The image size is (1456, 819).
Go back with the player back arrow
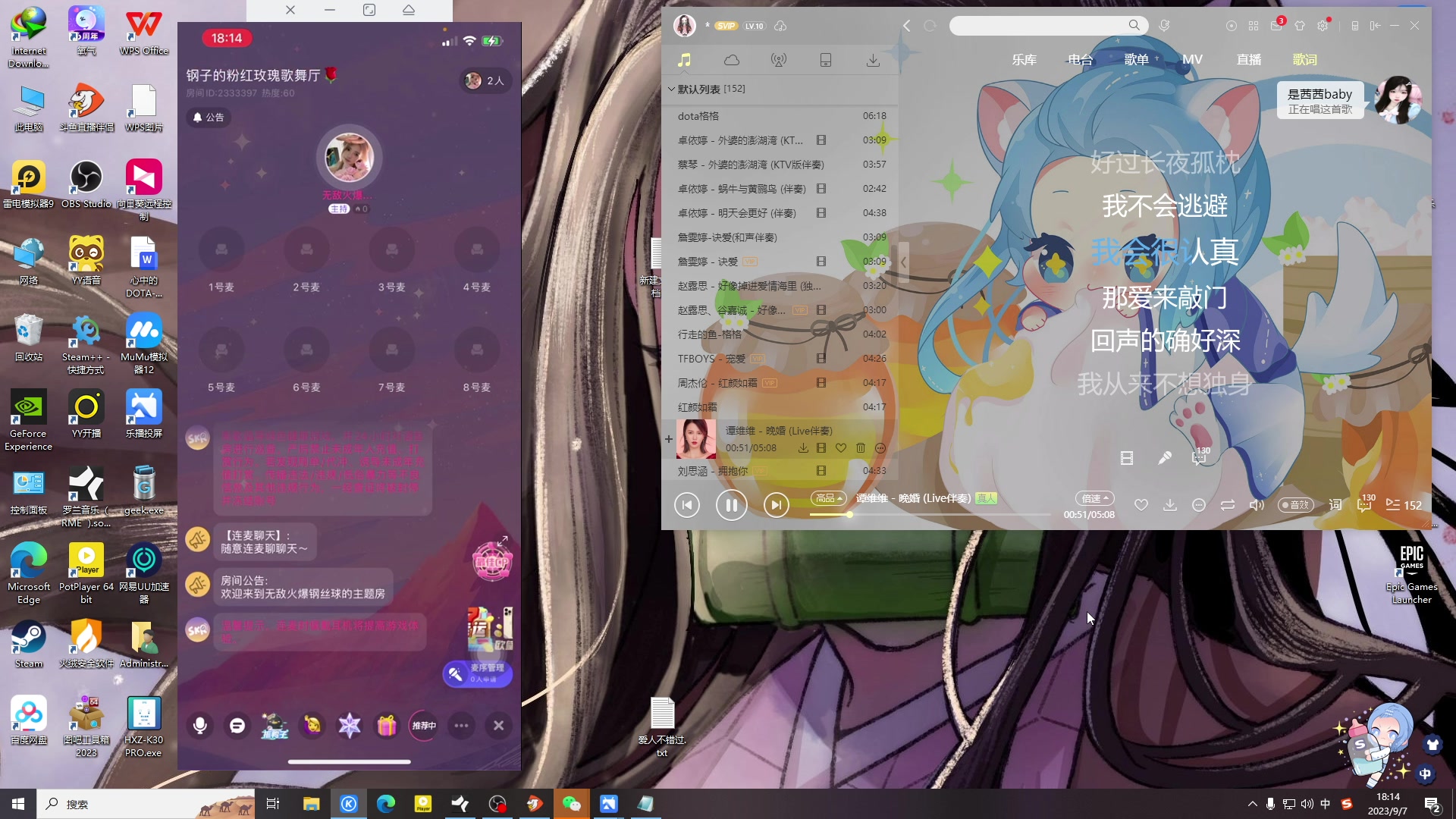(x=907, y=26)
